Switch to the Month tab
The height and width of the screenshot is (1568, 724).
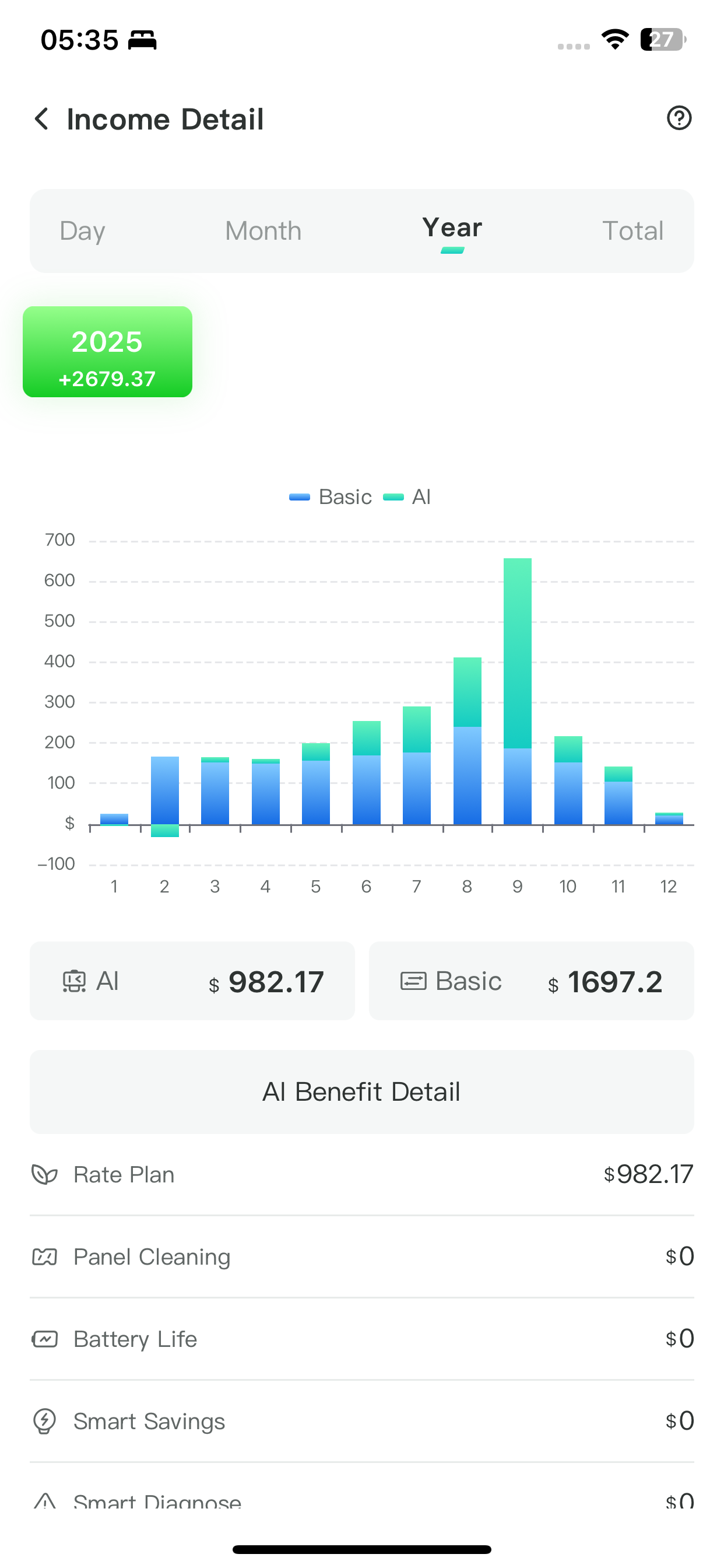pos(263,232)
